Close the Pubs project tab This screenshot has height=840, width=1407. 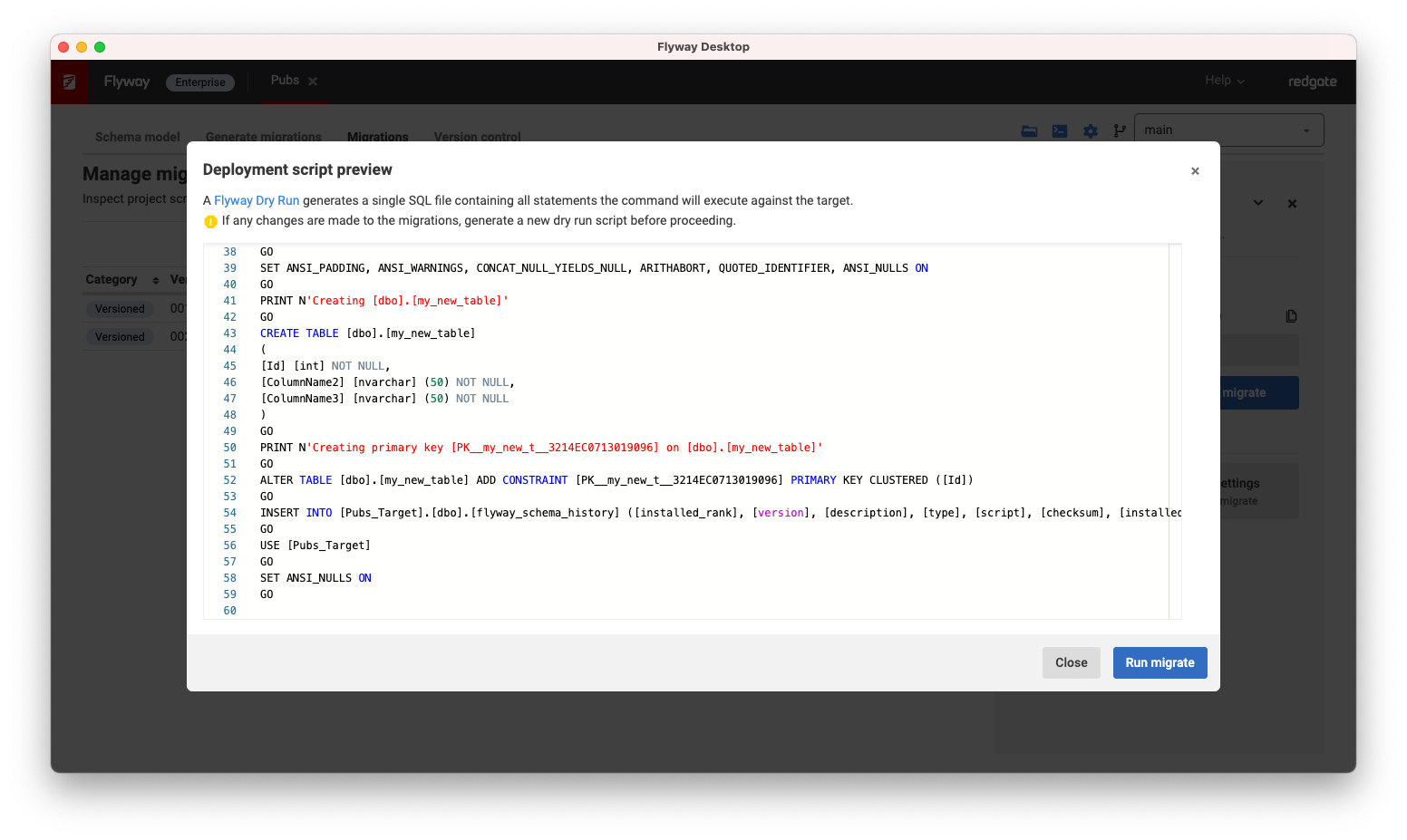pos(313,82)
